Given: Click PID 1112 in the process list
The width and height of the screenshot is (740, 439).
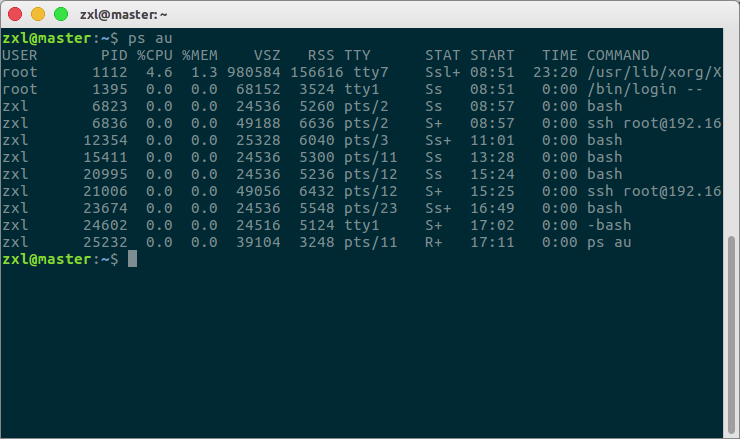Looking at the screenshot, I should click(110, 72).
